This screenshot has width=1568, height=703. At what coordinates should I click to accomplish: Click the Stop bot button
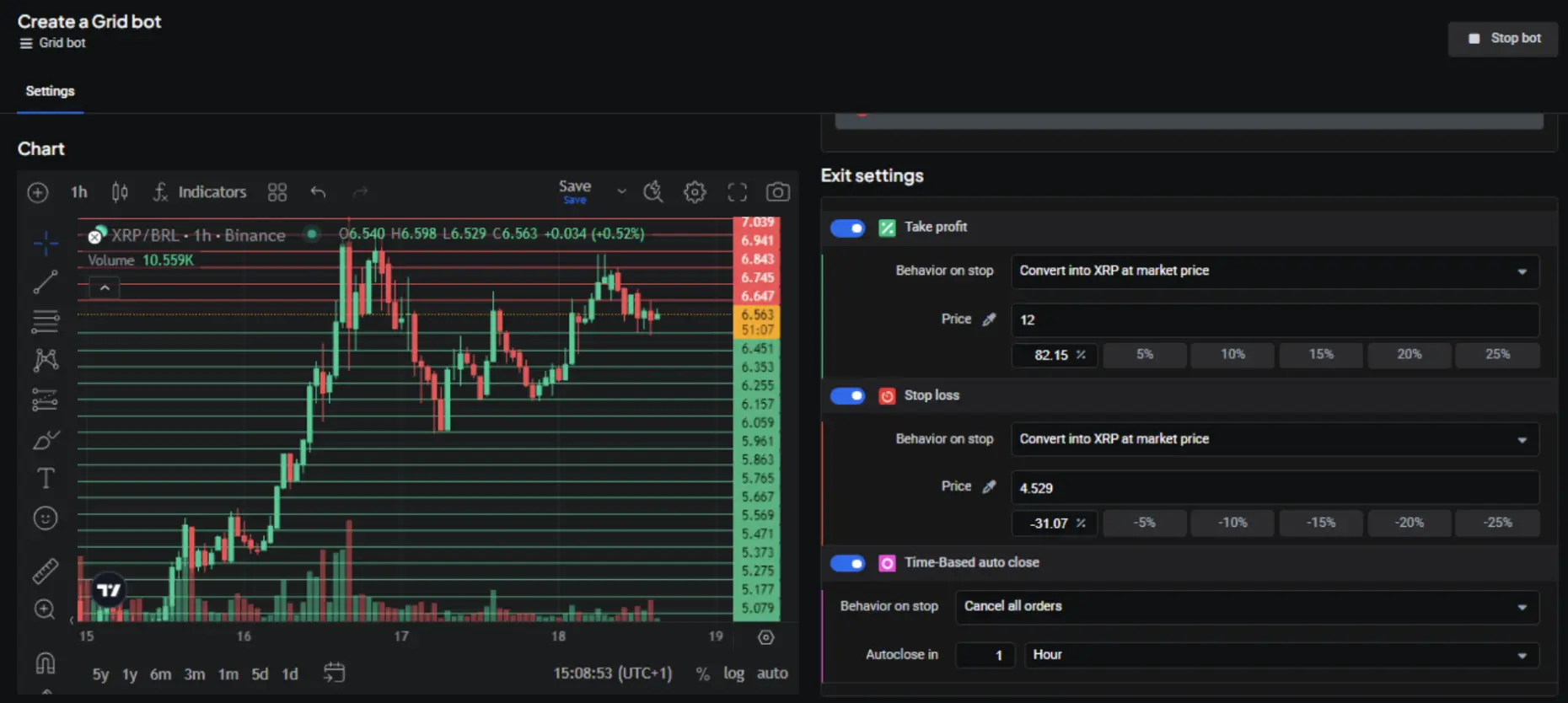click(x=1503, y=39)
